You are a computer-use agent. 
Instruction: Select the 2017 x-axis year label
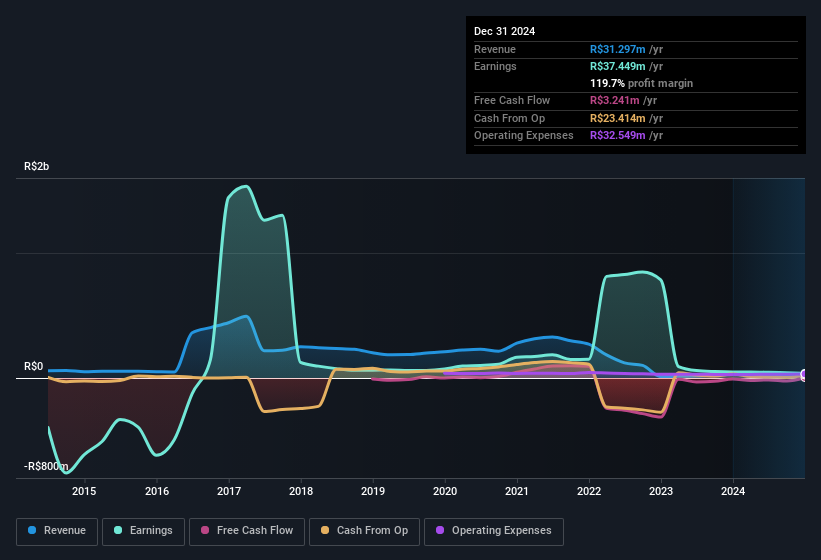(x=229, y=491)
